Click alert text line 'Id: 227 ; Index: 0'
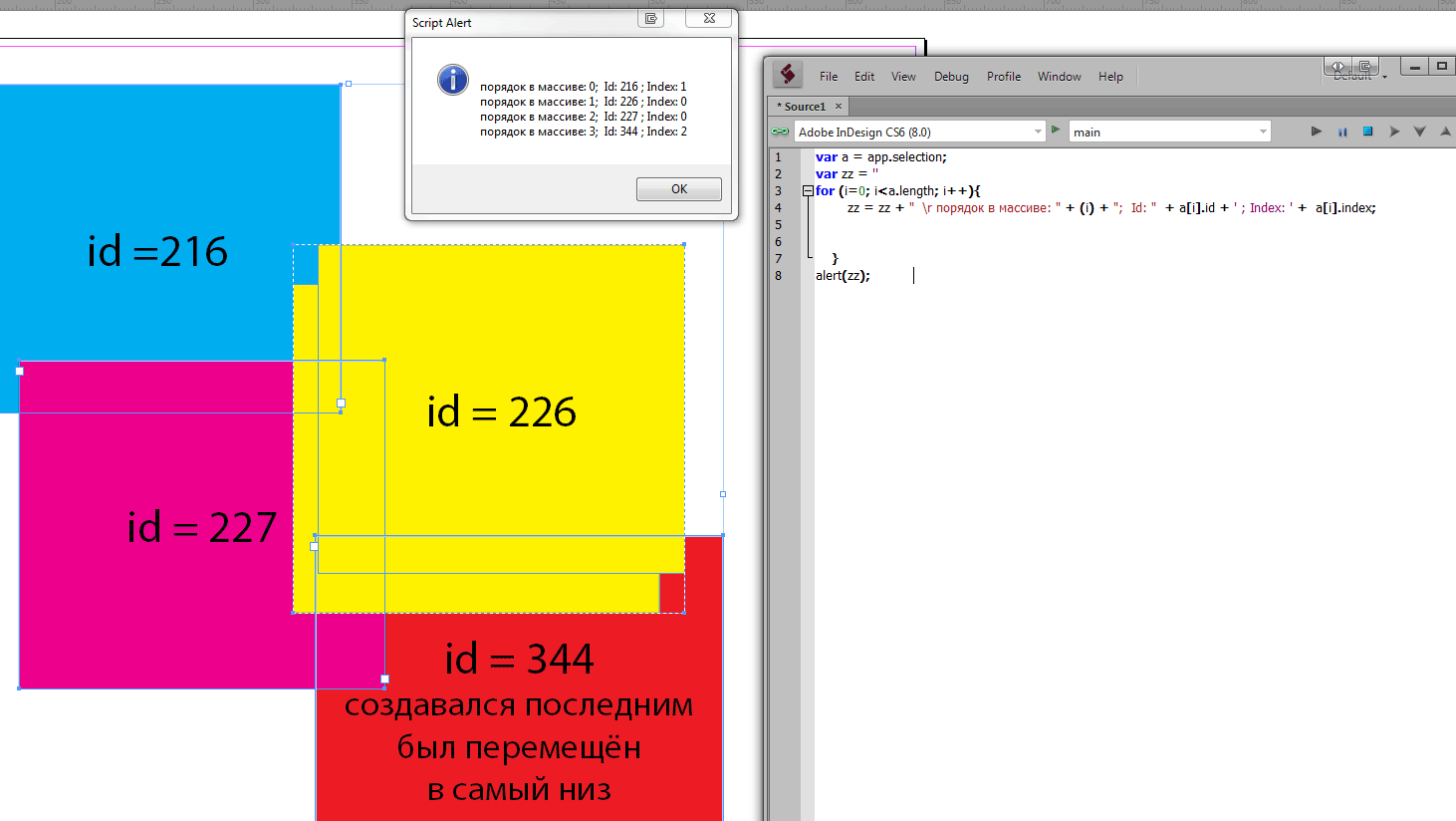 [584, 117]
